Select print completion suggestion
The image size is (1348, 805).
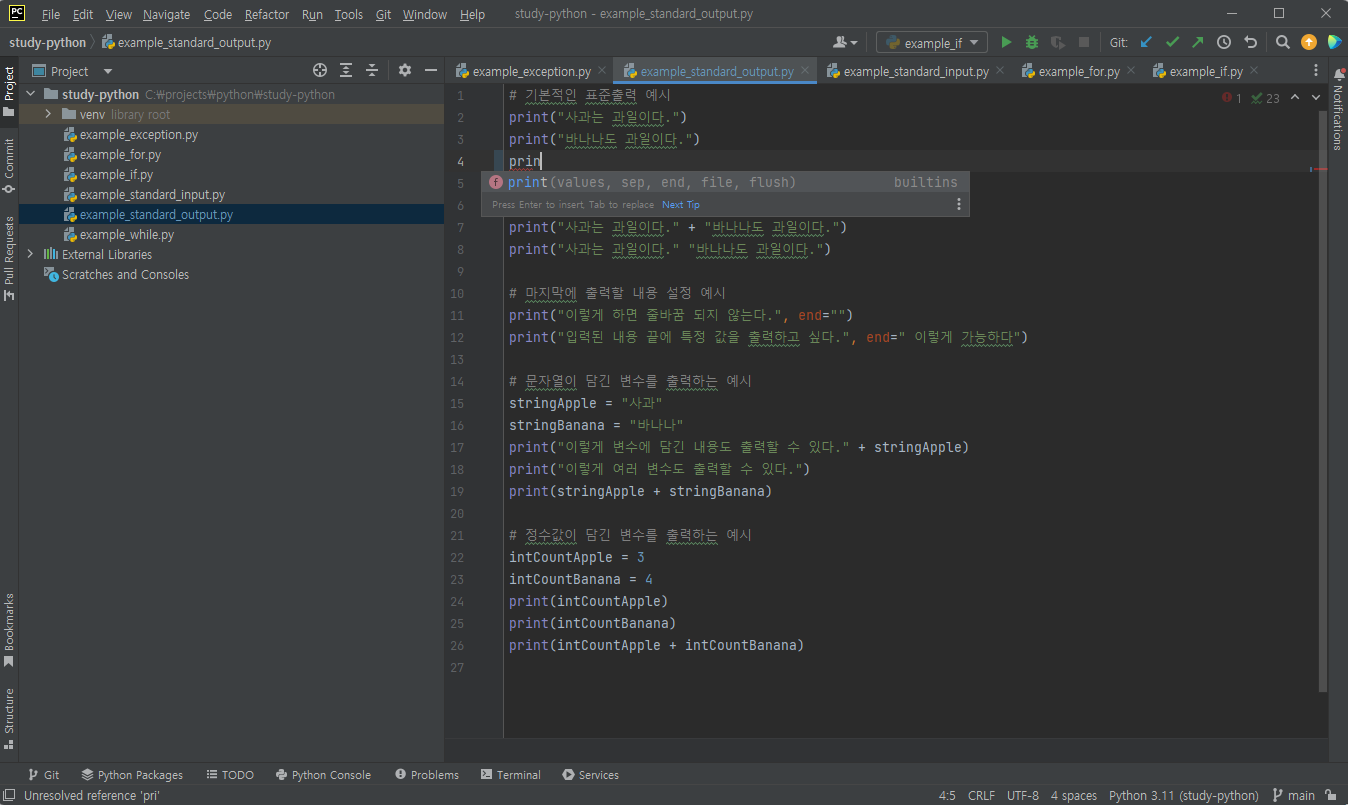coord(724,182)
